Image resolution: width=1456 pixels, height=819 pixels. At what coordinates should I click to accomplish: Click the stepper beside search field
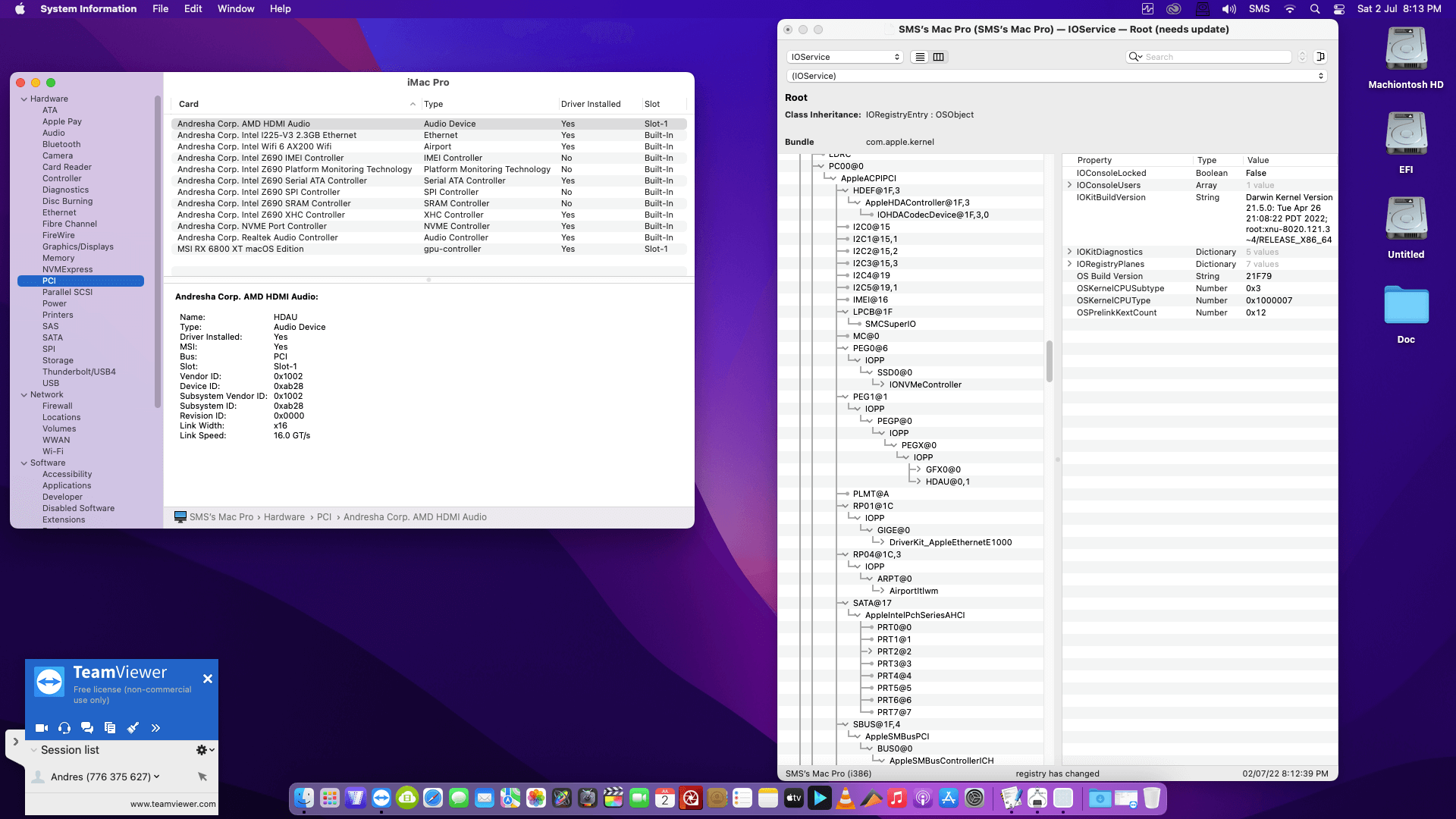tap(1302, 57)
